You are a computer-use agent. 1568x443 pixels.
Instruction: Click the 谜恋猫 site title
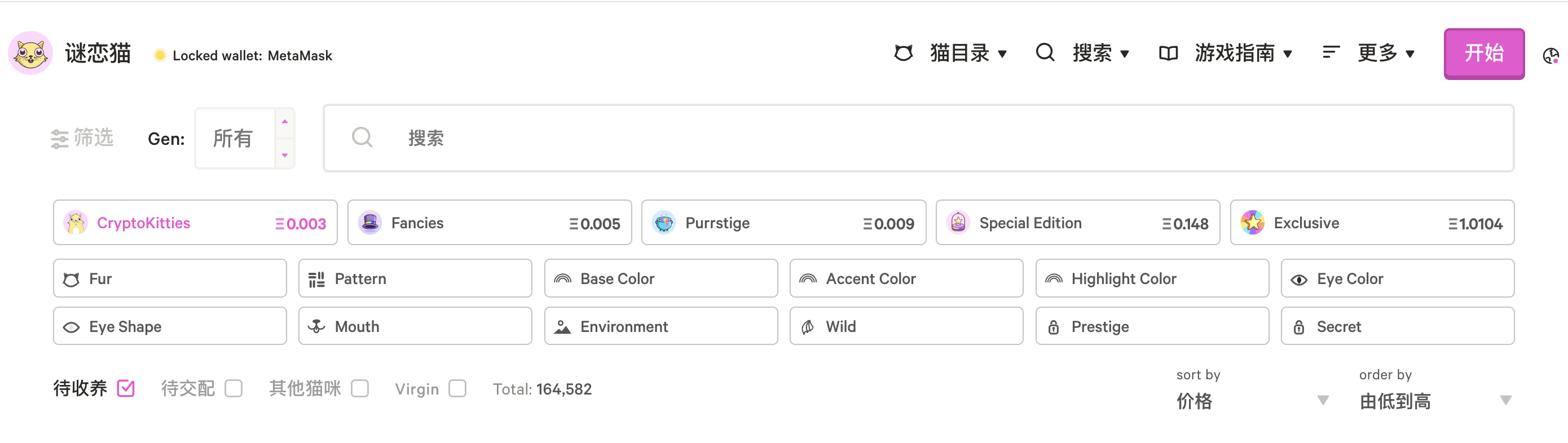tap(98, 54)
